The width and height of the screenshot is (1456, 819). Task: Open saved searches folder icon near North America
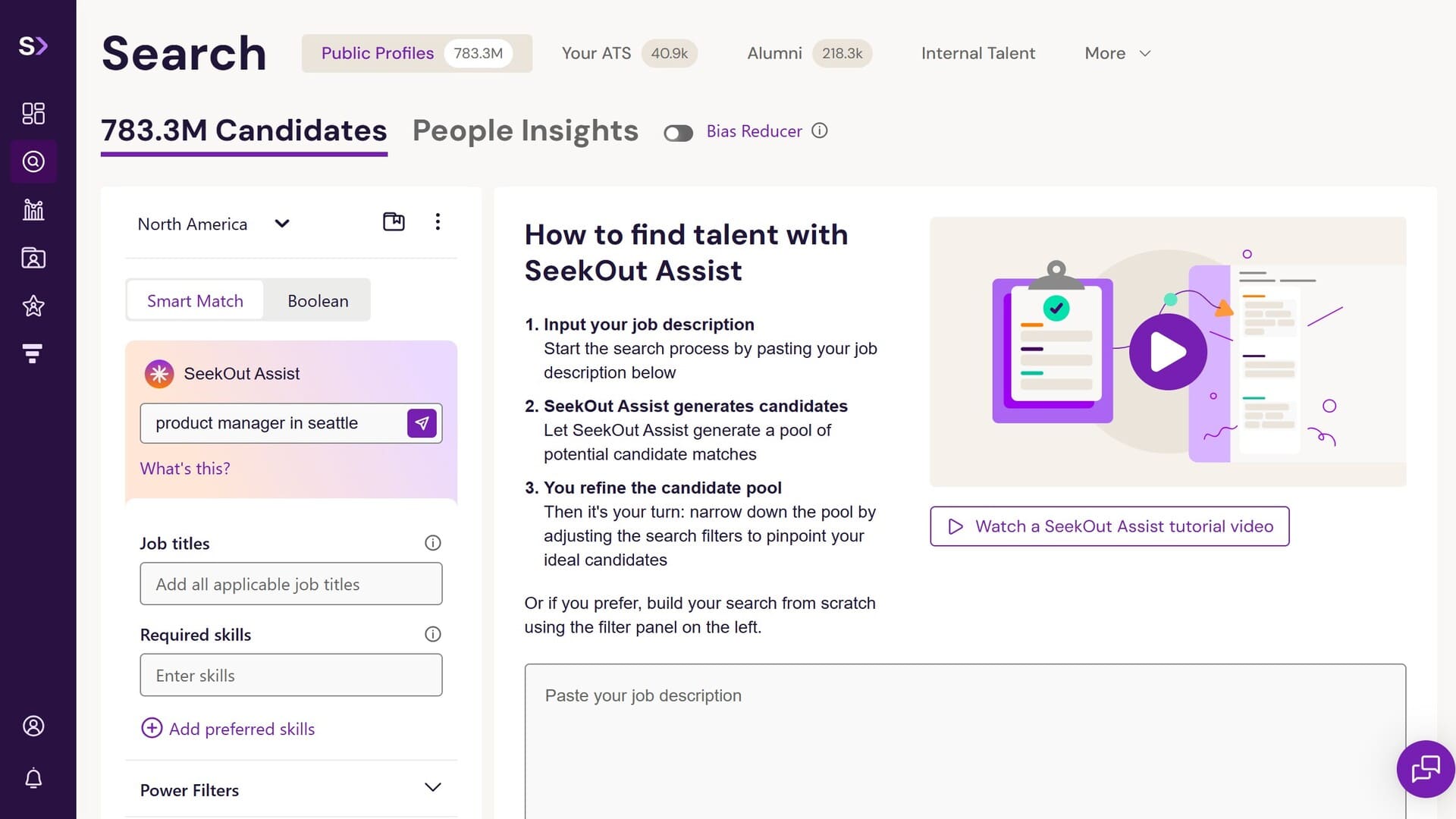pyautogui.click(x=394, y=221)
